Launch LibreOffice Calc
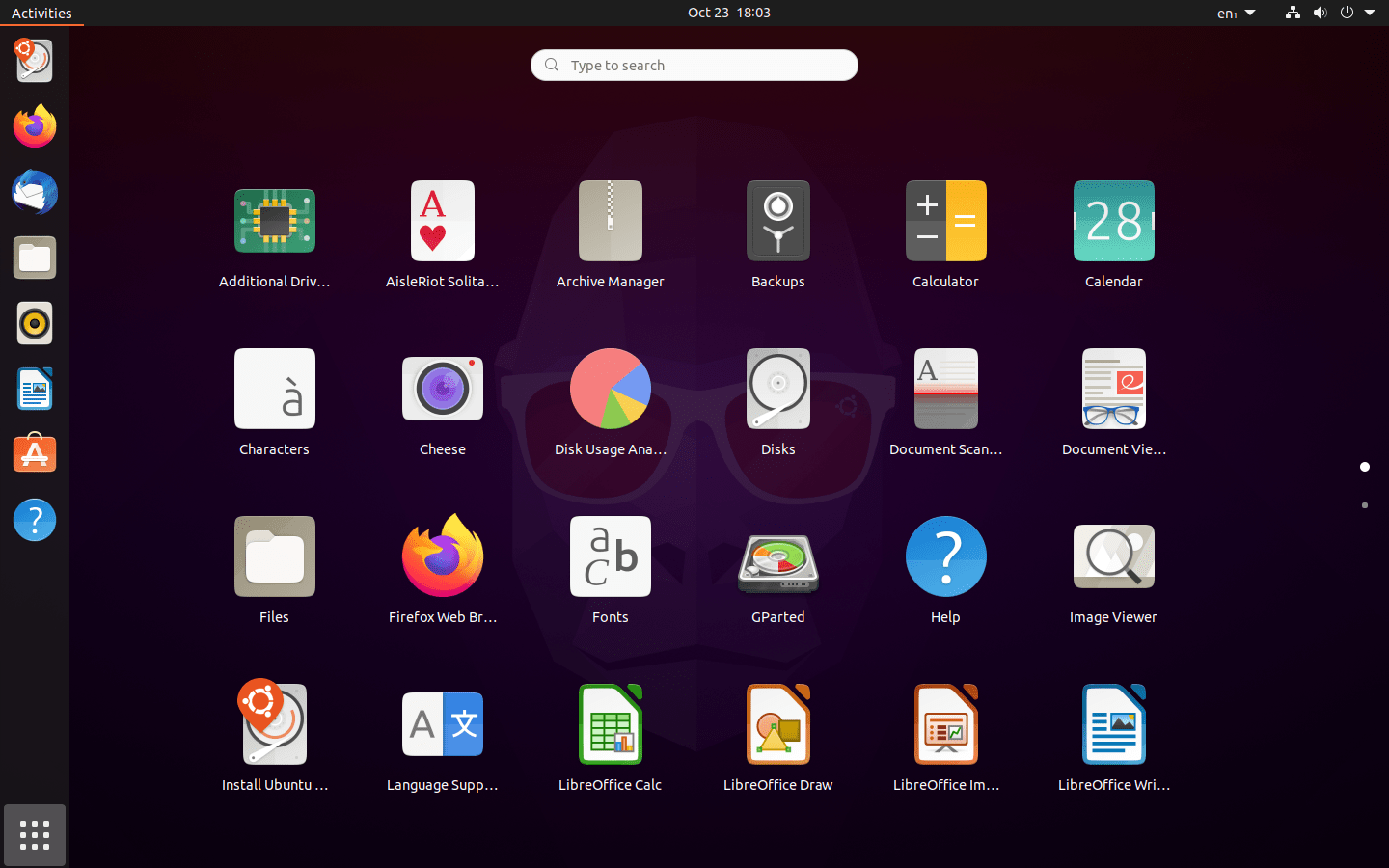Image resolution: width=1389 pixels, height=868 pixels. 611,724
